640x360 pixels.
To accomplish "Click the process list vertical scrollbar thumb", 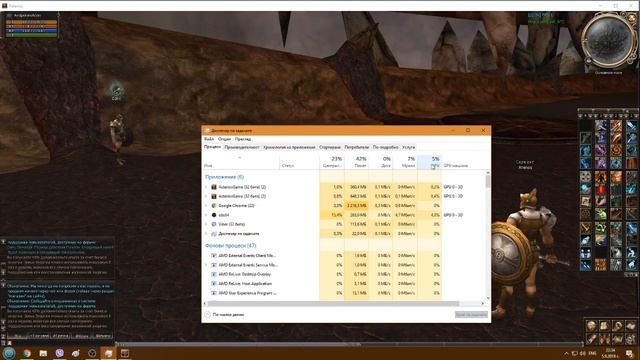I will (488, 182).
